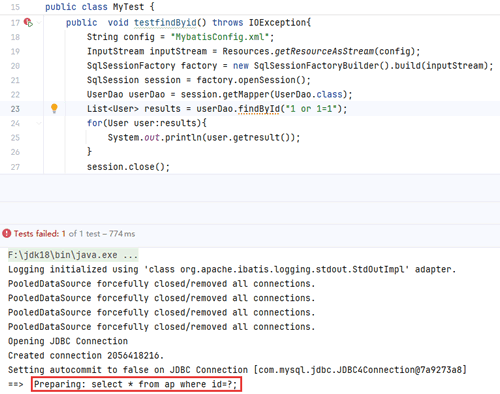The height and width of the screenshot is (394, 500).
Task: Click line number 23 in the gutter
Action: (15, 109)
